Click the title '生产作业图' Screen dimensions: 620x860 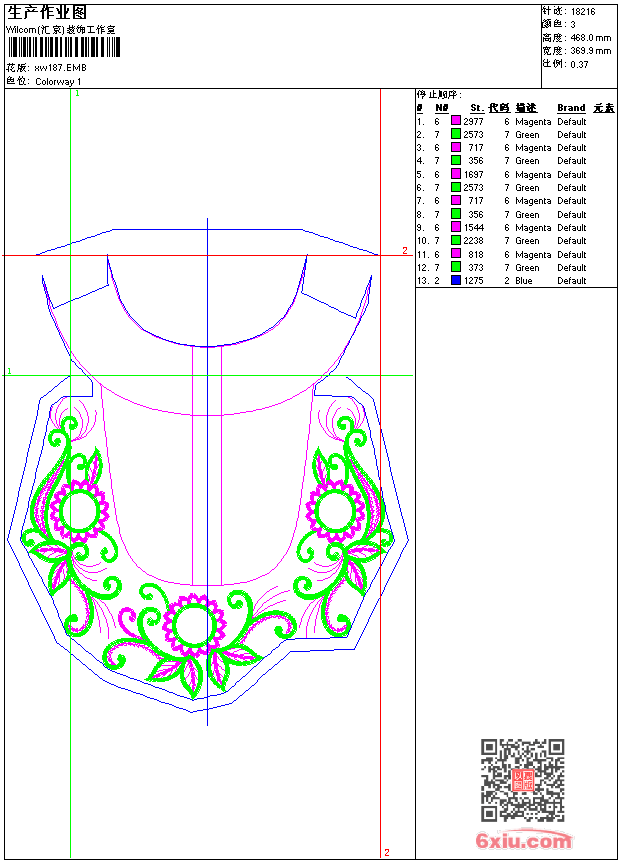click(x=46, y=13)
